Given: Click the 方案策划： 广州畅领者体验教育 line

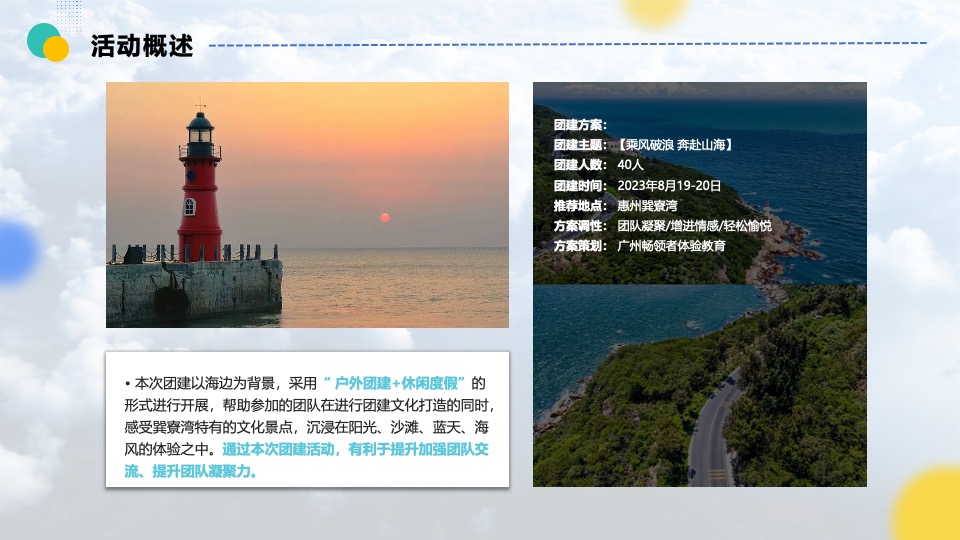Looking at the screenshot, I should click(x=640, y=246).
